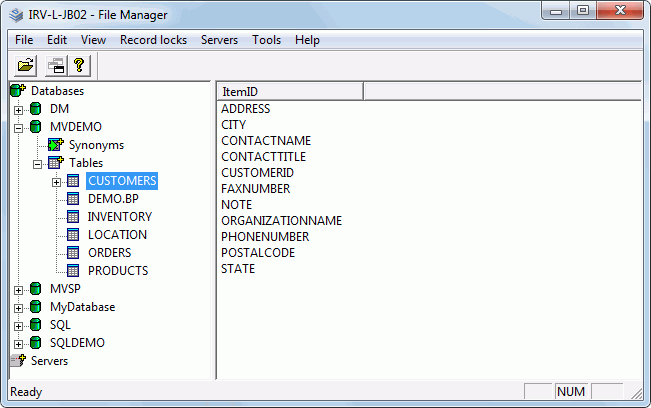Viewport: 651px width, 408px height.
Task: Collapse the MVDEMO database node
Action: pyautogui.click(x=18, y=128)
